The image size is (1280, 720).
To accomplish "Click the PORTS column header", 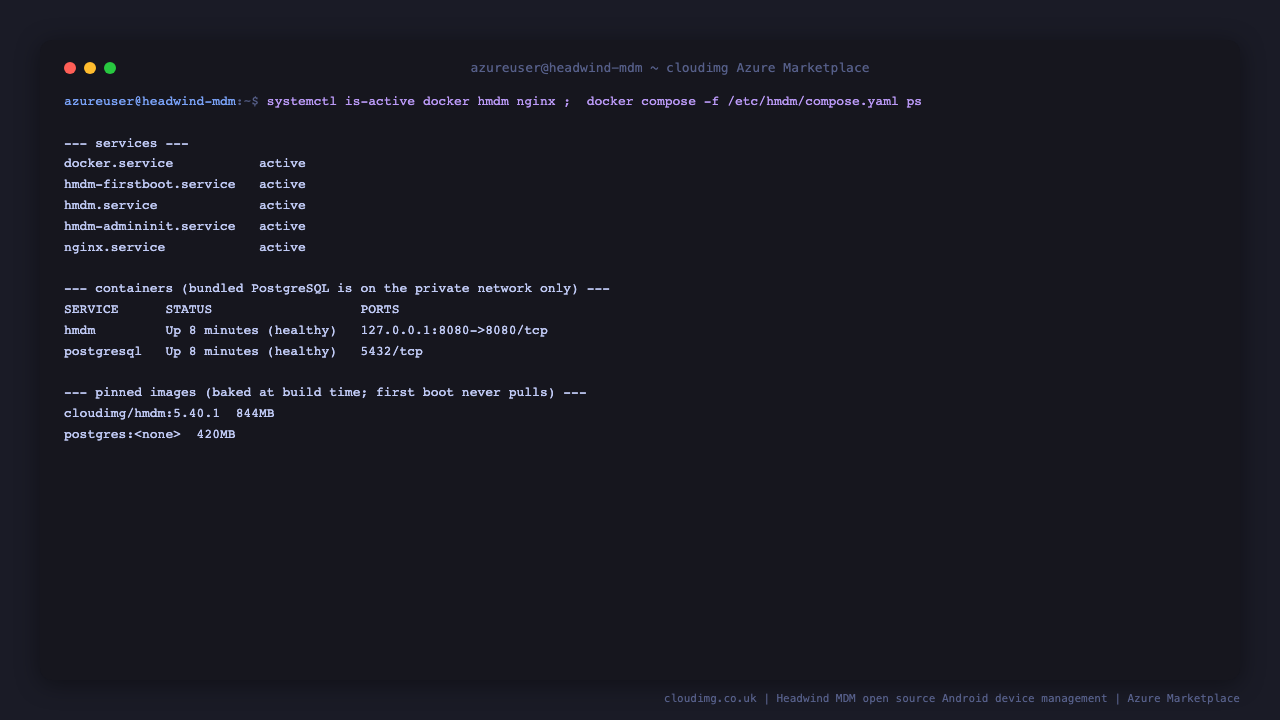I will (380, 310).
